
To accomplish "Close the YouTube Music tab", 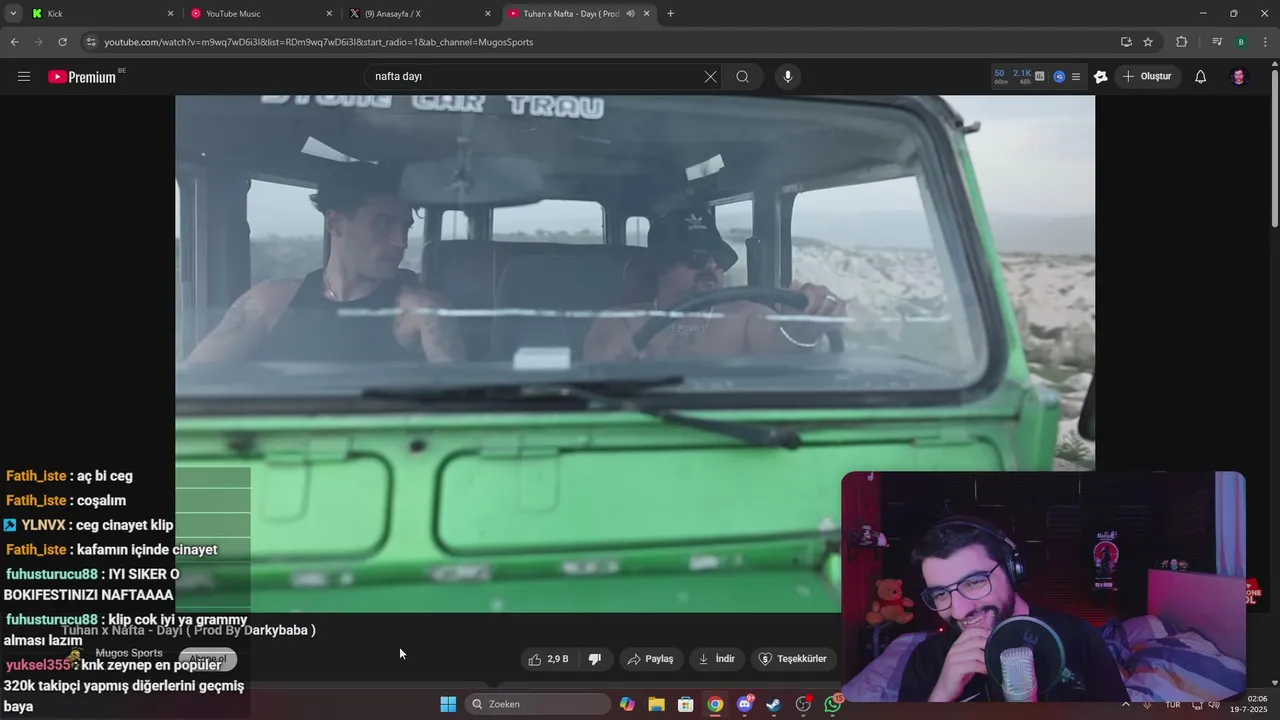I will pos(329,14).
